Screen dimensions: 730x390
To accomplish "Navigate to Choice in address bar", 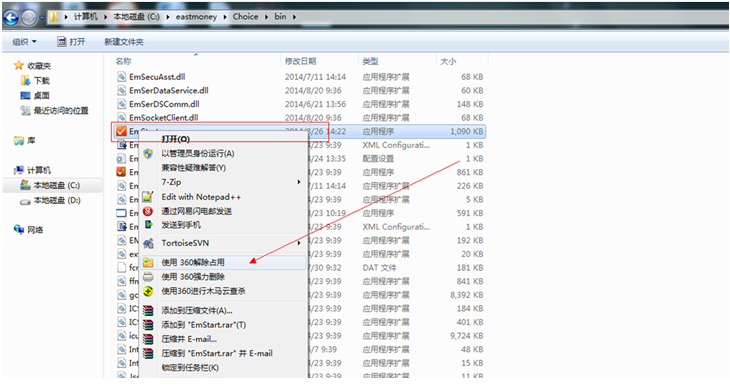I will pyautogui.click(x=245, y=17).
